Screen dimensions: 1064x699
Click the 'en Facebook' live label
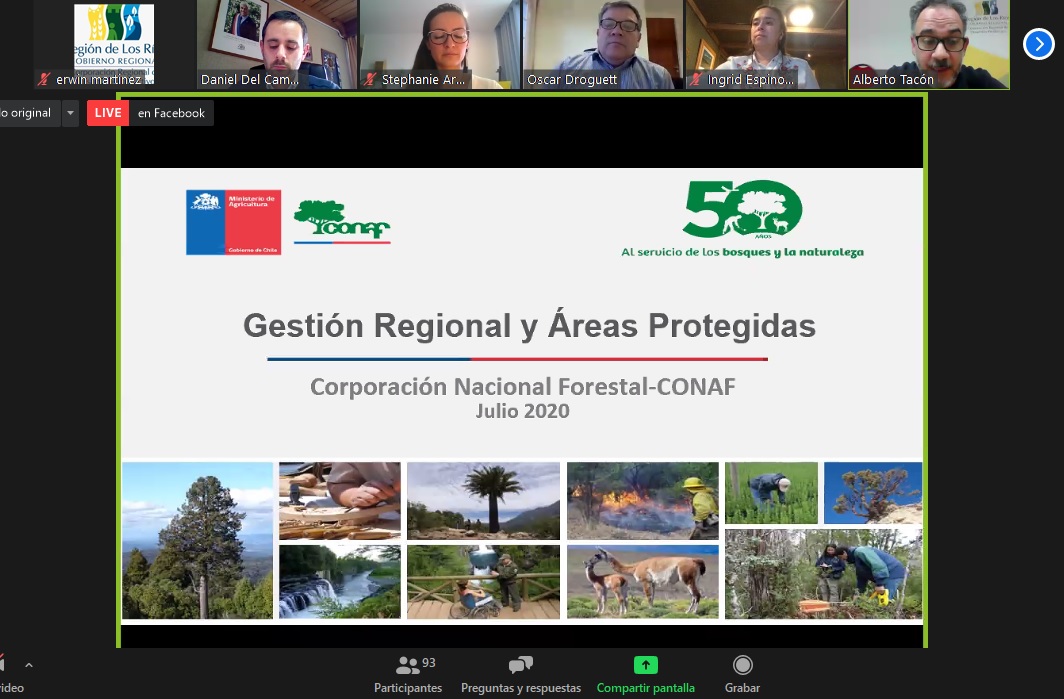pos(171,113)
